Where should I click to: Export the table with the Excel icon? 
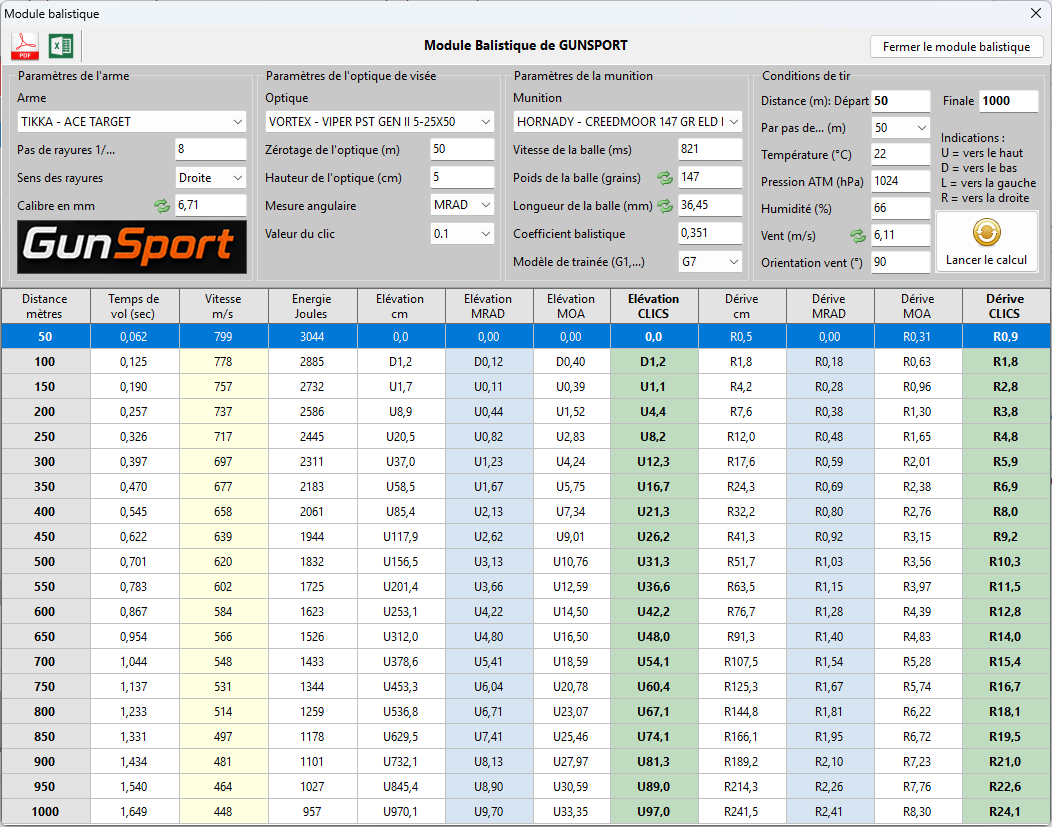point(61,46)
